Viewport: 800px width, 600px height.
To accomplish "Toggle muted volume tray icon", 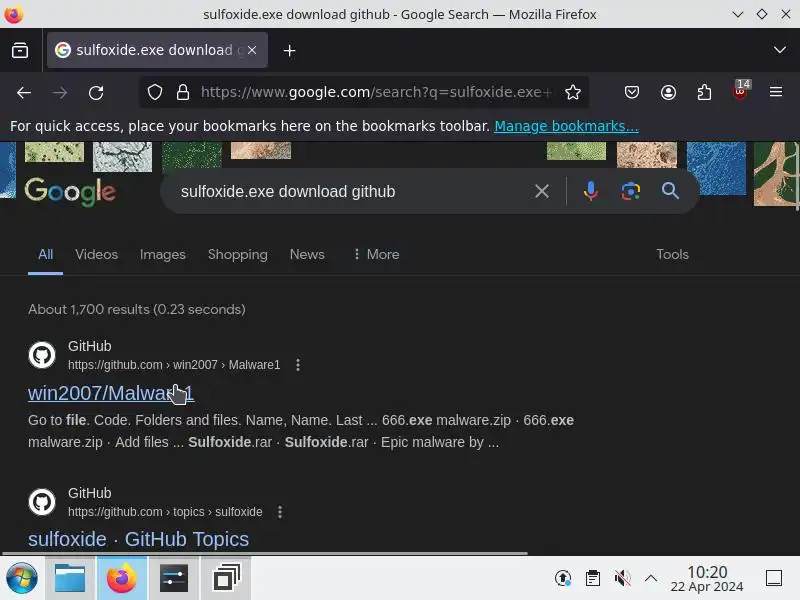I will coord(622,578).
